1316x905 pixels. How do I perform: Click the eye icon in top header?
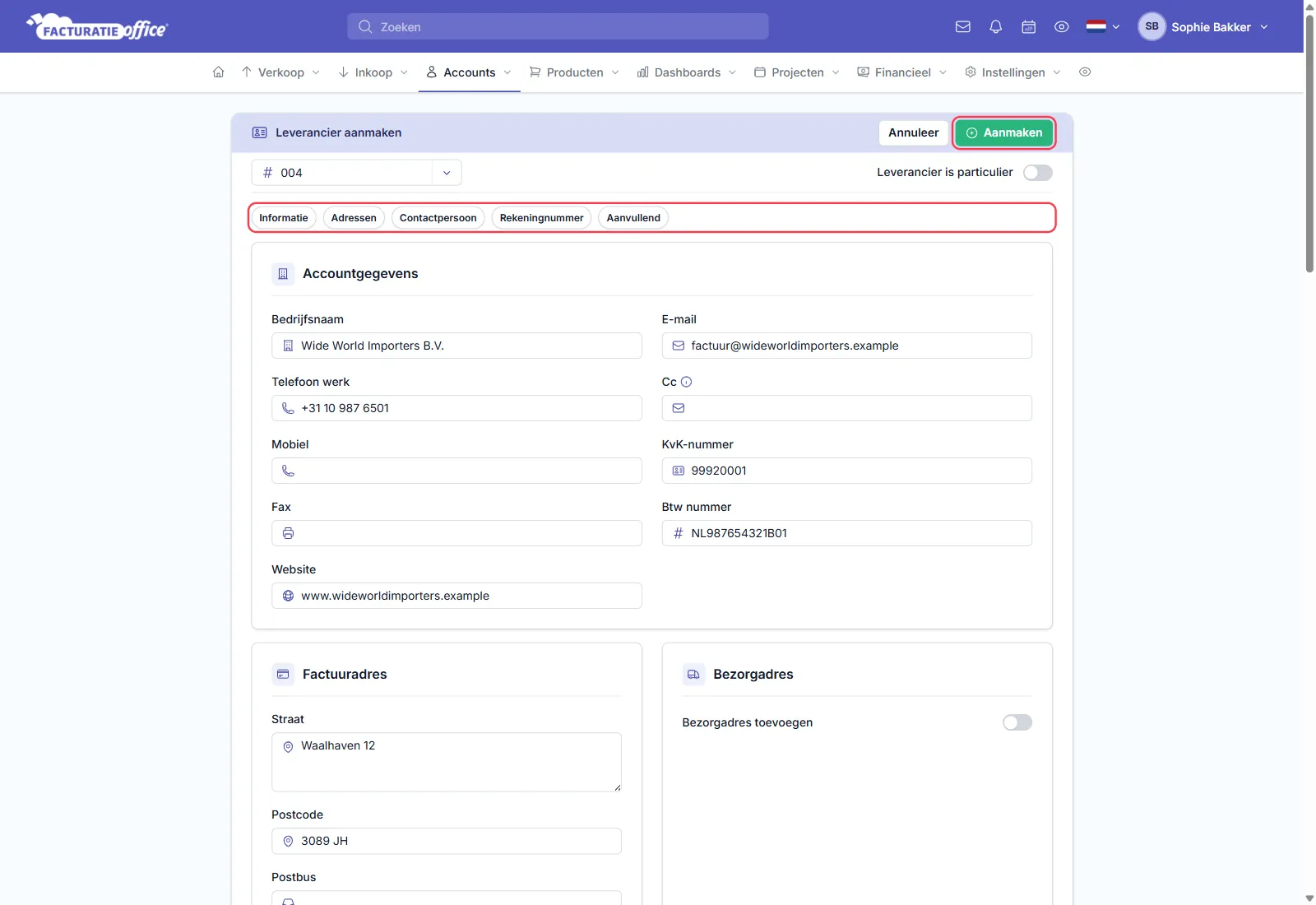(1061, 27)
